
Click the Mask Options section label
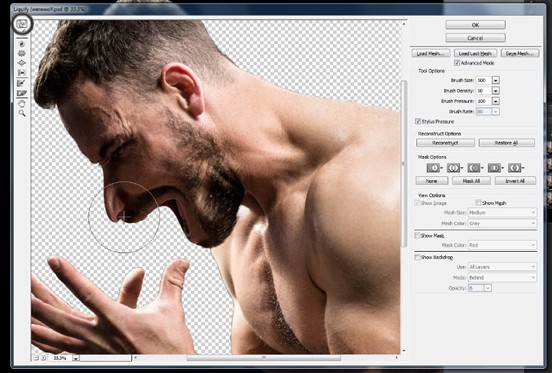click(x=432, y=157)
